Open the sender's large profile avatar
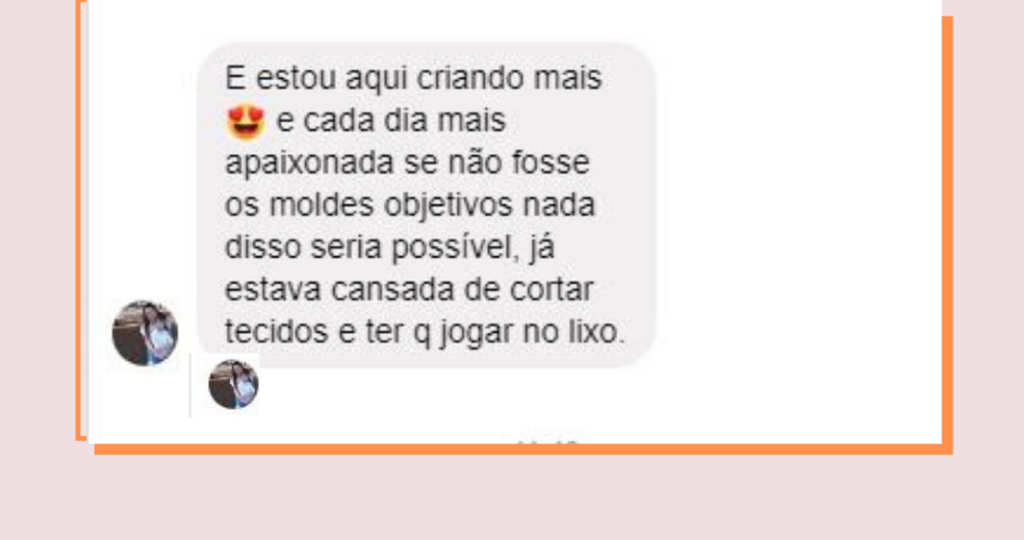Screen dimensions: 1024x540 click(x=145, y=333)
